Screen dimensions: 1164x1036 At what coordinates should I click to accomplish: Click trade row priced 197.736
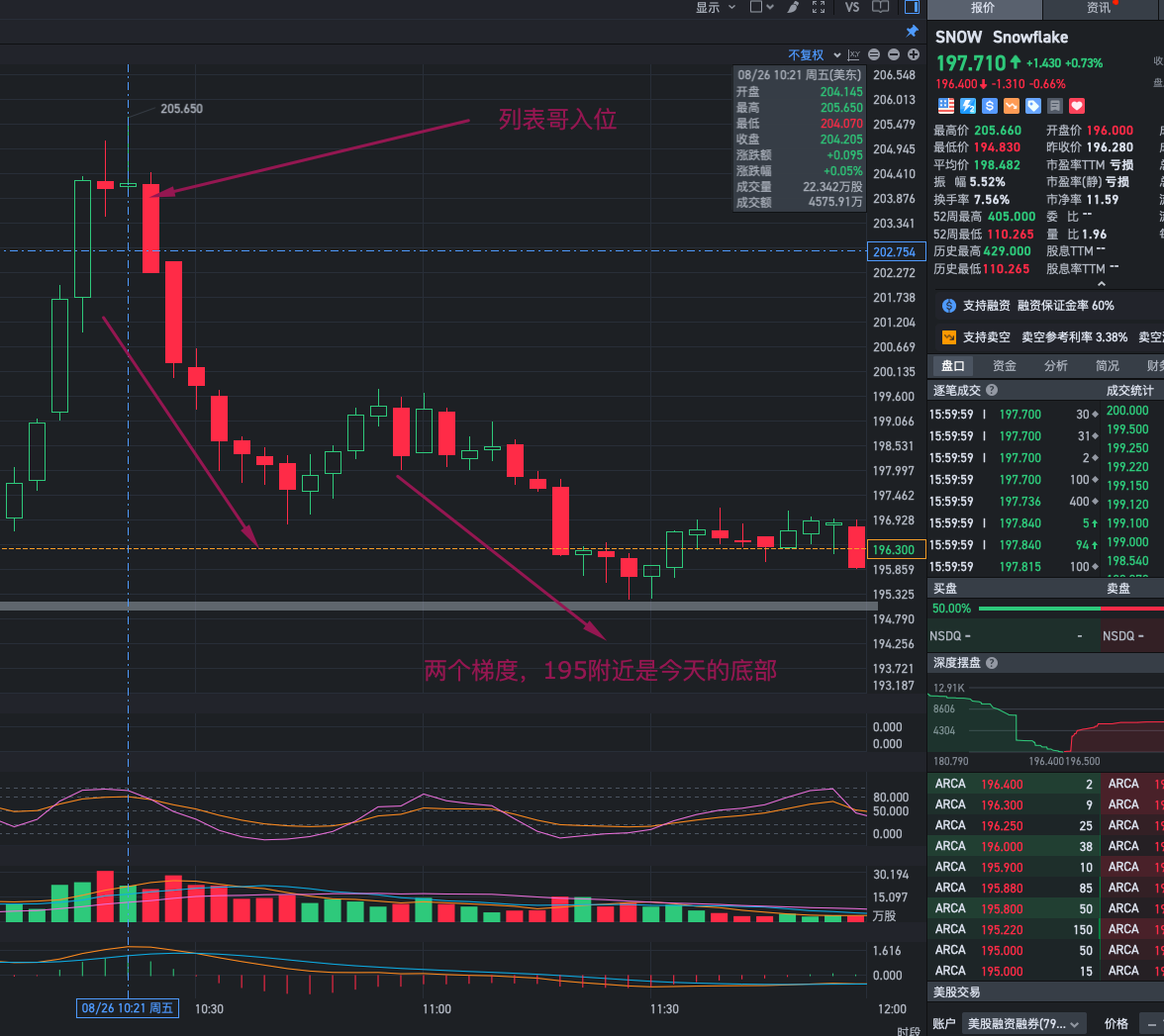point(1014,502)
